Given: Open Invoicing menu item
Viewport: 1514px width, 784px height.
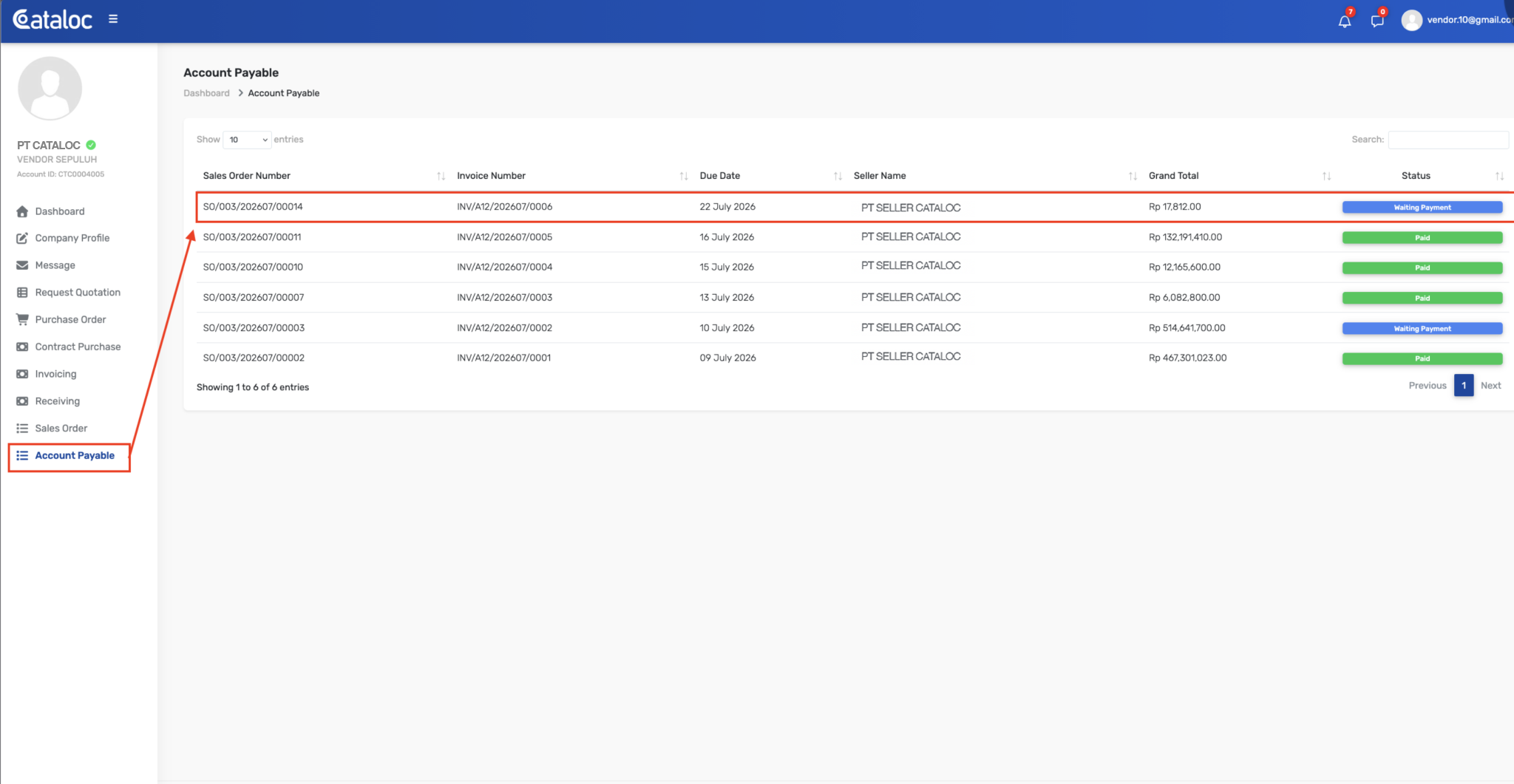Looking at the screenshot, I should [x=56, y=374].
